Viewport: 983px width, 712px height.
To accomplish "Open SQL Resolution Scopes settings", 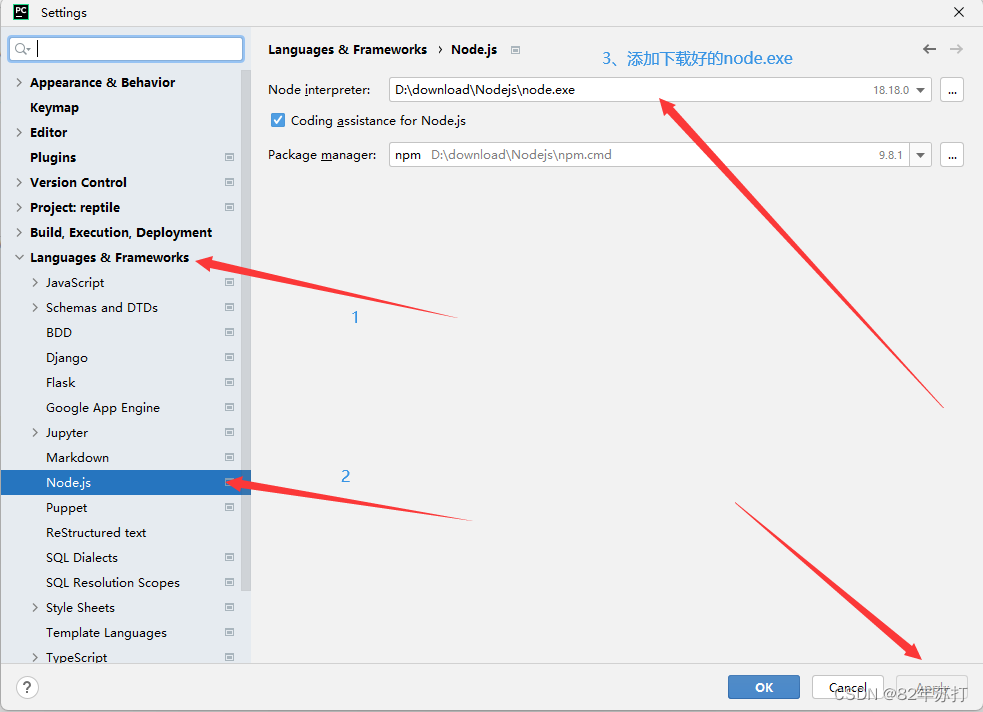I will click(113, 583).
